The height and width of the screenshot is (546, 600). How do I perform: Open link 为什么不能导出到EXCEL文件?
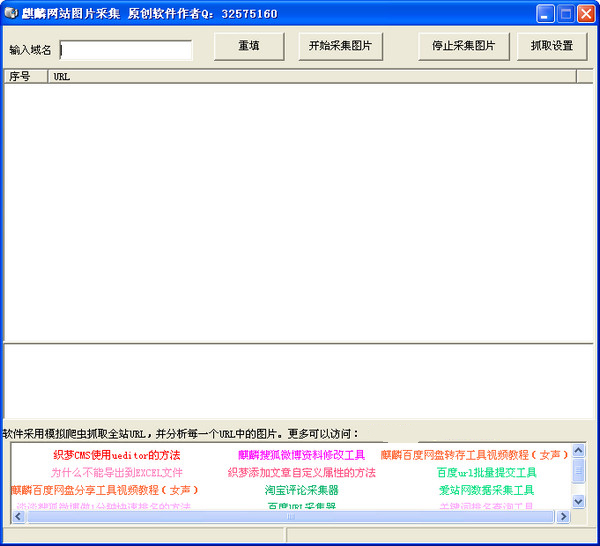[x=117, y=473]
